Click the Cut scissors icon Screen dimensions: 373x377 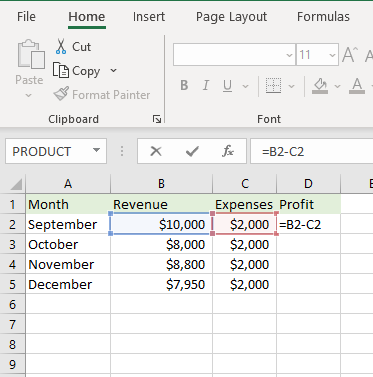[x=61, y=46]
